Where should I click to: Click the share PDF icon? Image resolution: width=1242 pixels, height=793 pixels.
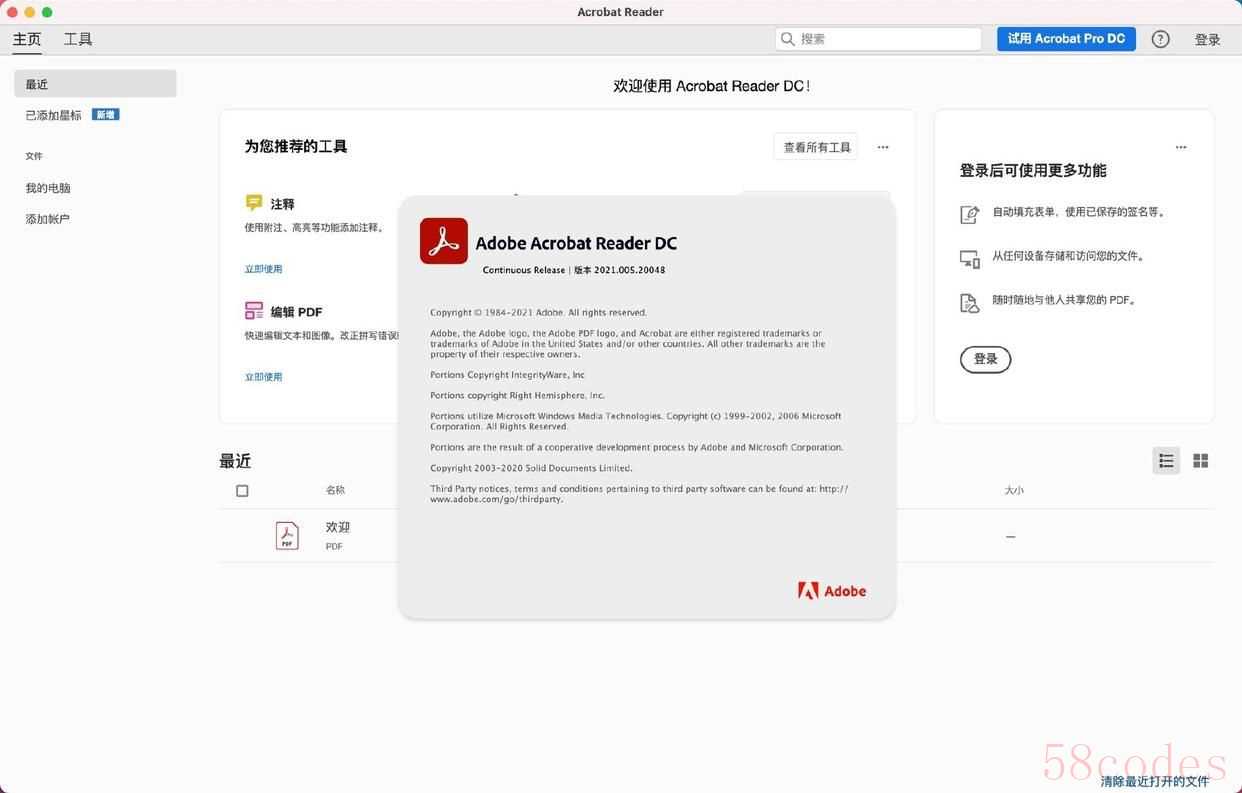(x=970, y=303)
